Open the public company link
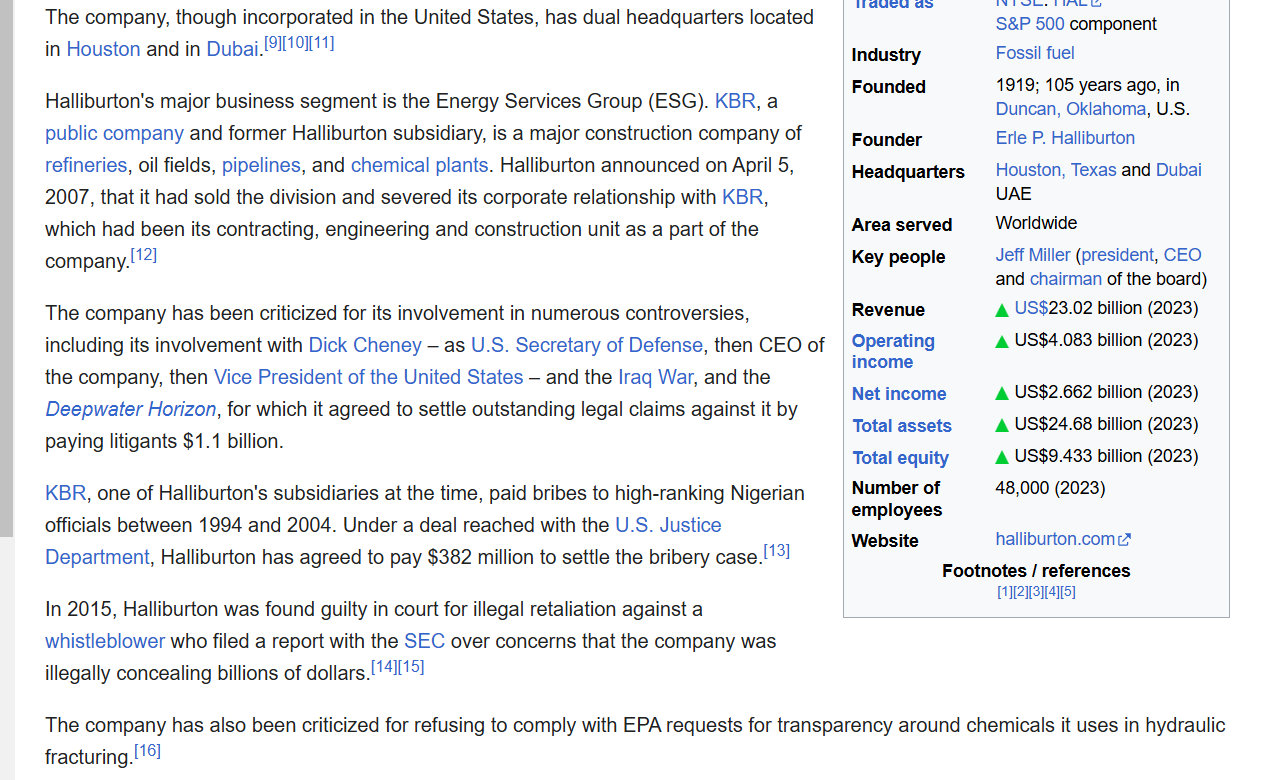1262x780 pixels. click(x=114, y=133)
